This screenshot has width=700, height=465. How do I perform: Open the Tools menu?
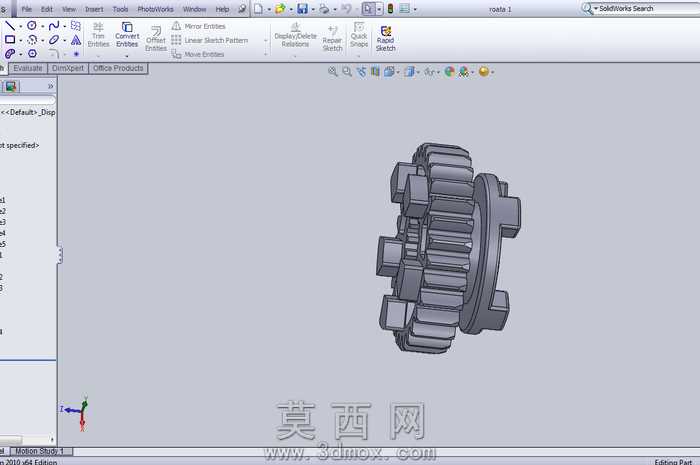[120, 9]
